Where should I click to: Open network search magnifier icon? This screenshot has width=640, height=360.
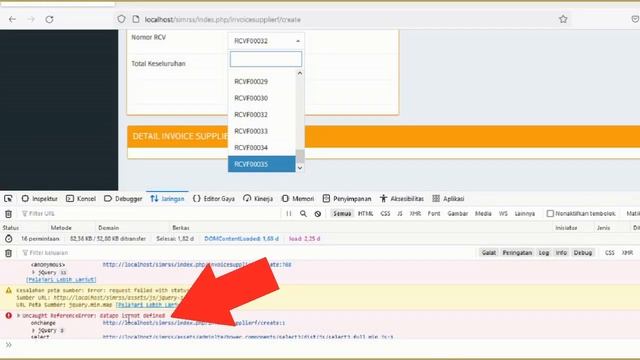(303, 213)
